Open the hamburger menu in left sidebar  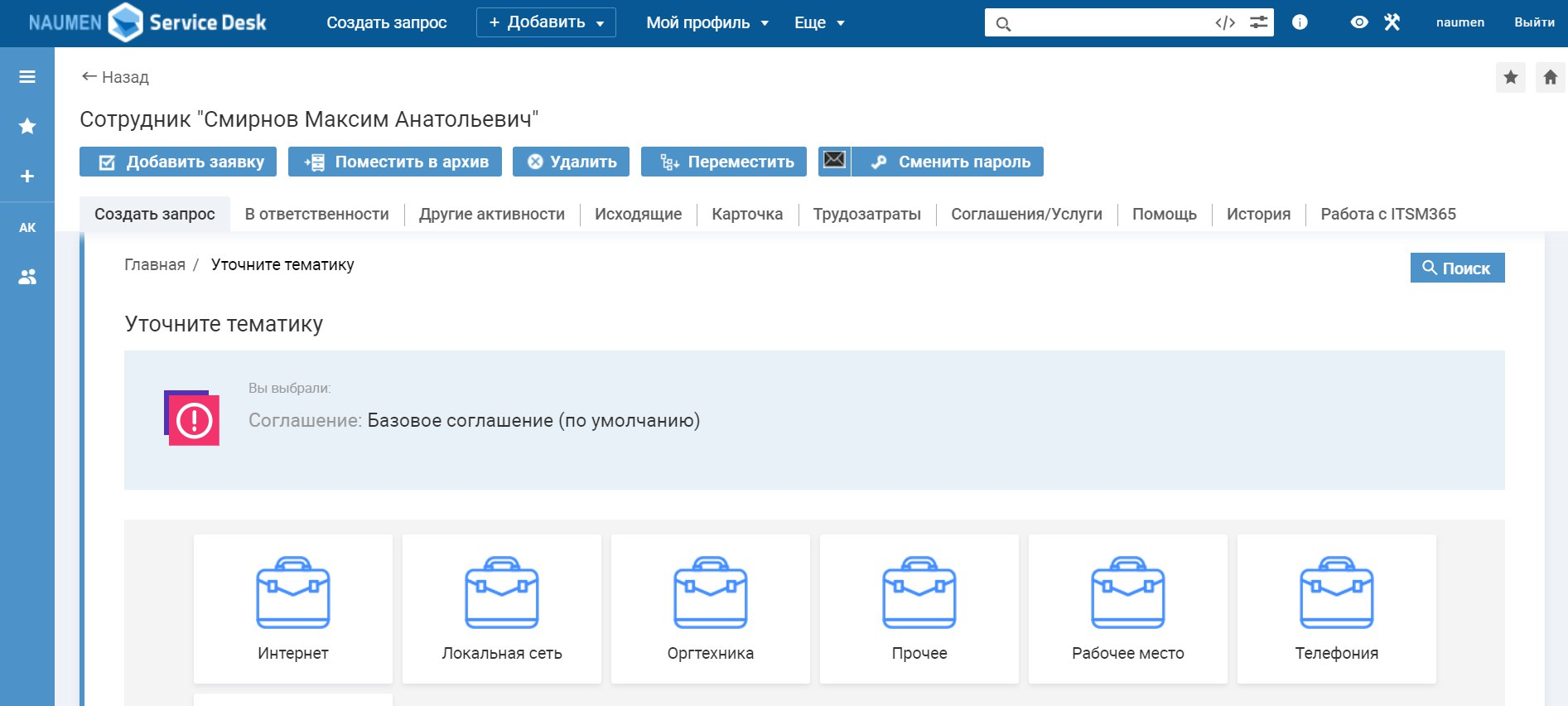pyautogui.click(x=27, y=77)
